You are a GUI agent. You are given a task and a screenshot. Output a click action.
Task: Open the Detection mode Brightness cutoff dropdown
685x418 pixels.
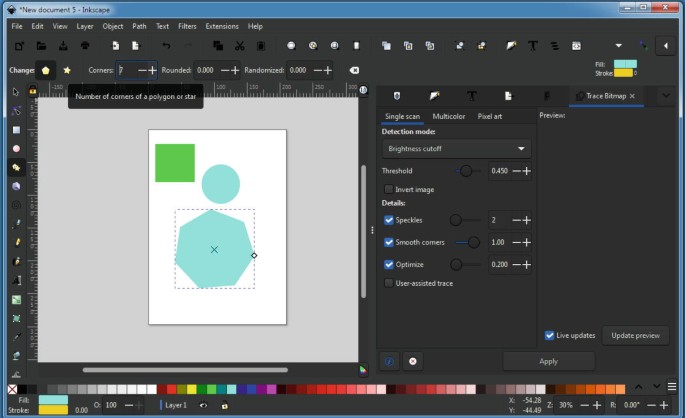click(457, 149)
